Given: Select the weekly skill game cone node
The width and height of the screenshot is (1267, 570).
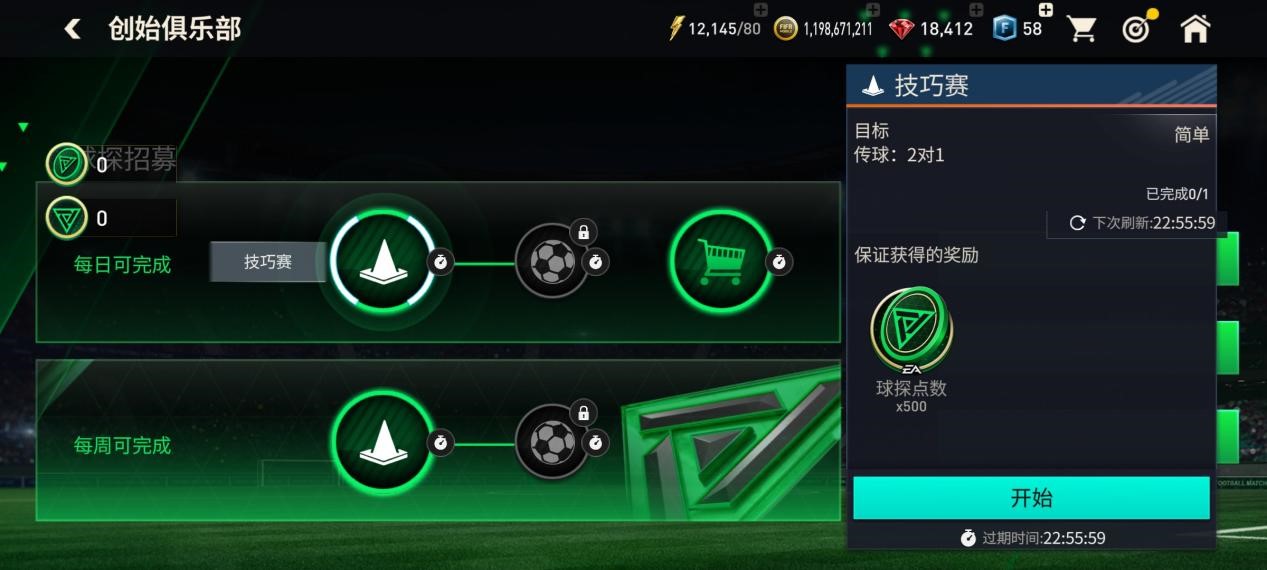Looking at the screenshot, I should 382,442.
